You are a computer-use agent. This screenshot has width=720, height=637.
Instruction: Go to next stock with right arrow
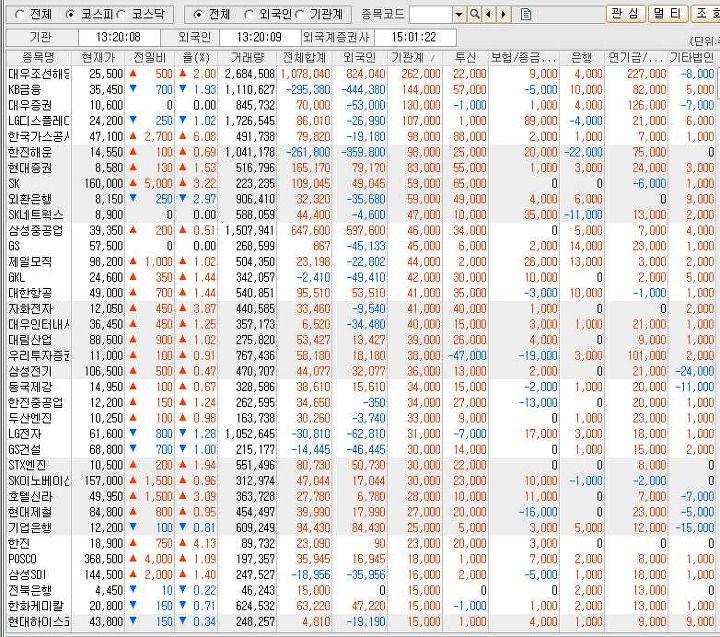[x=504, y=15]
